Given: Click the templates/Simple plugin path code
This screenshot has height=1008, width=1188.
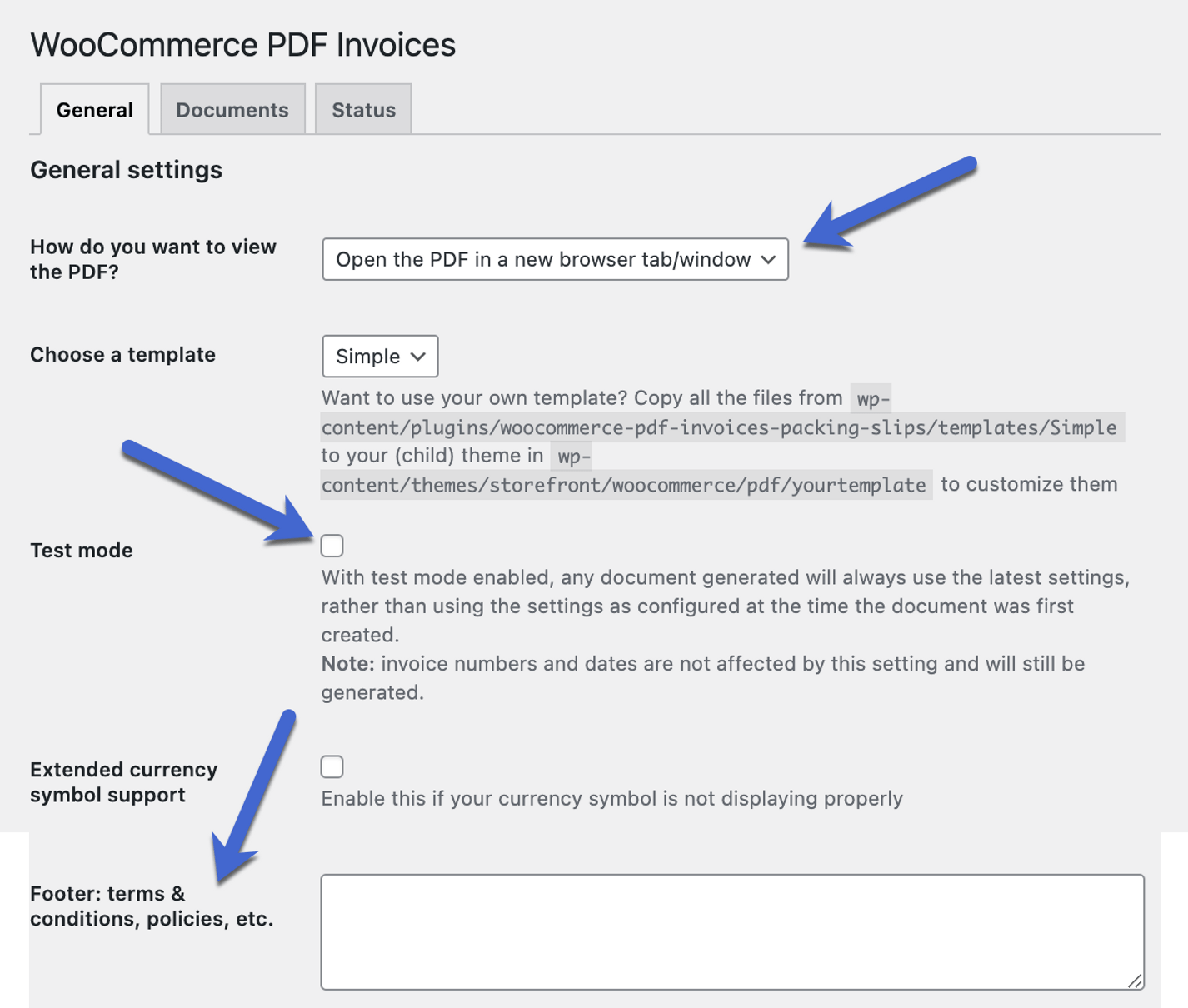Looking at the screenshot, I should click(x=722, y=413).
